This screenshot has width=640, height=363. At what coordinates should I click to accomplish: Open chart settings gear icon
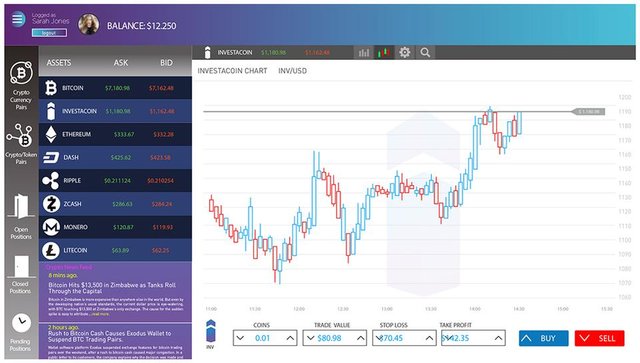(x=404, y=53)
